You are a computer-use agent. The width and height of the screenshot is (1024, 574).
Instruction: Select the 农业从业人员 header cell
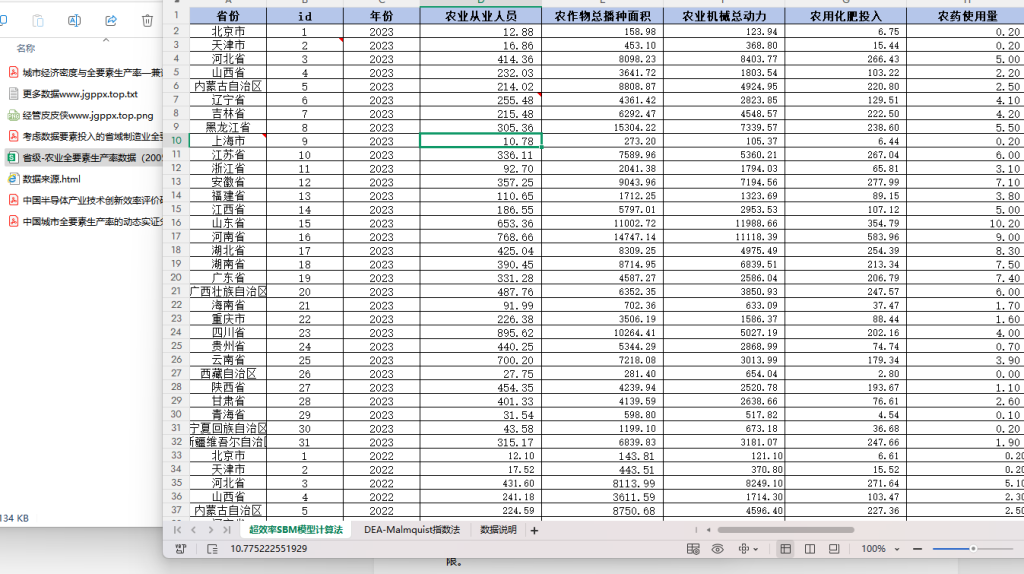pos(481,16)
